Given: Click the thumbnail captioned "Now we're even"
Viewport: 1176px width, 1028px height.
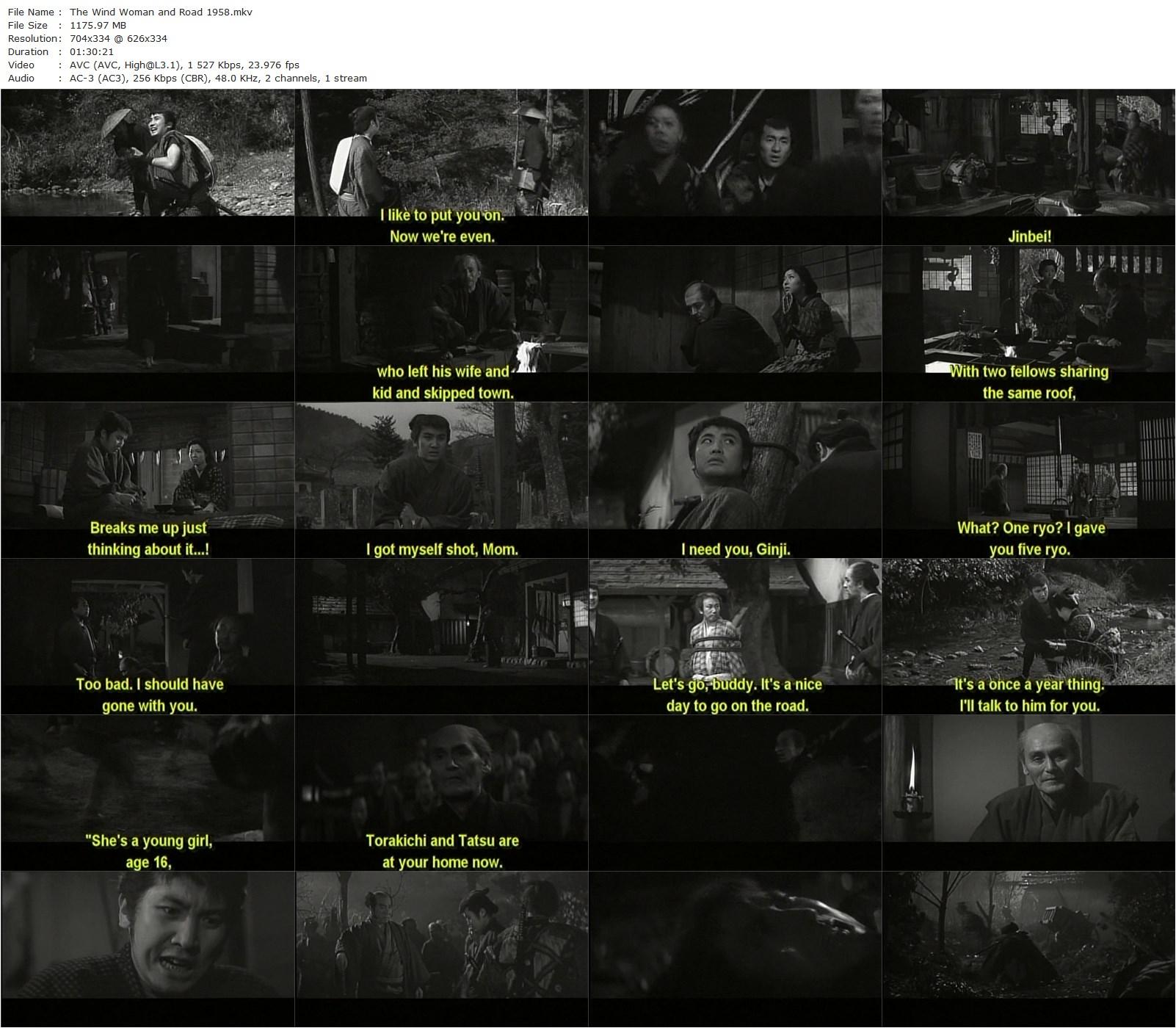Looking at the screenshot, I should click(441, 167).
